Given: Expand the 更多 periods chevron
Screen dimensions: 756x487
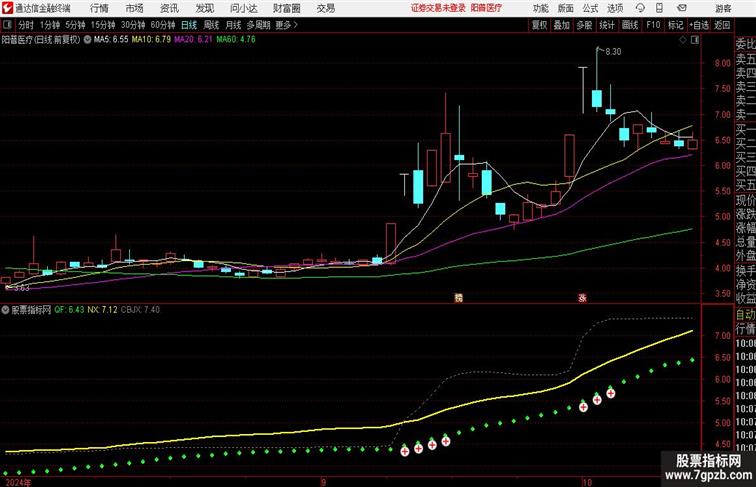Looking at the screenshot, I should (296, 25).
